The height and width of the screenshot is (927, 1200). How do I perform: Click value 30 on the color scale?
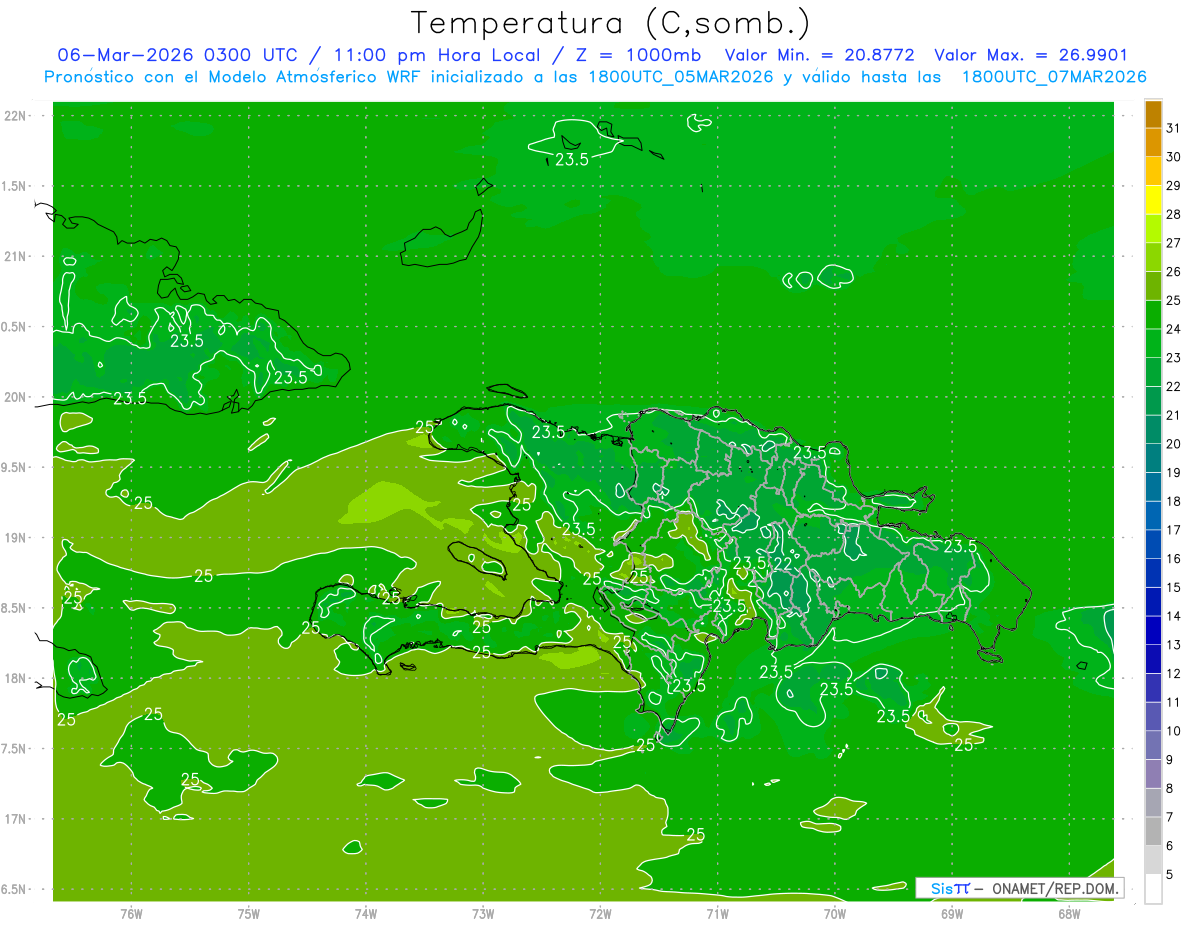pos(1173,157)
